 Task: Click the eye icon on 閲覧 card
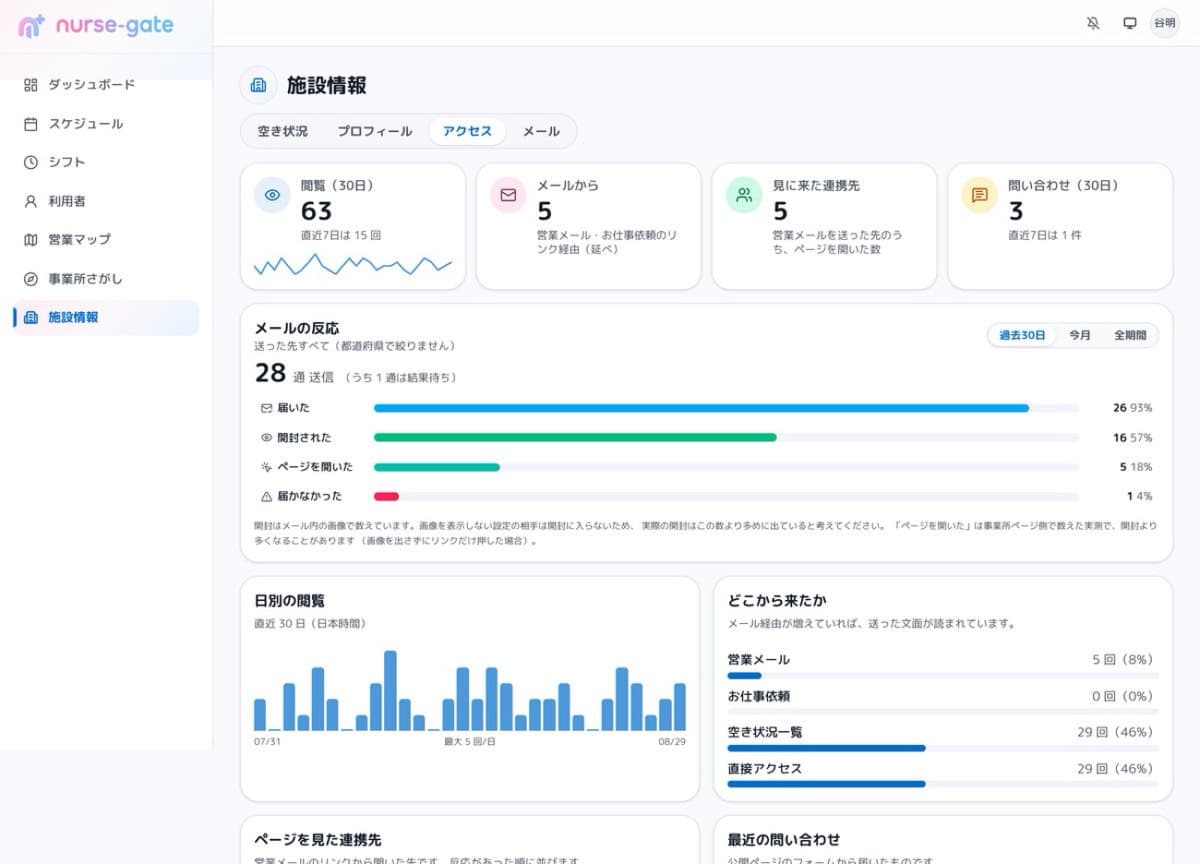[272, 195]
